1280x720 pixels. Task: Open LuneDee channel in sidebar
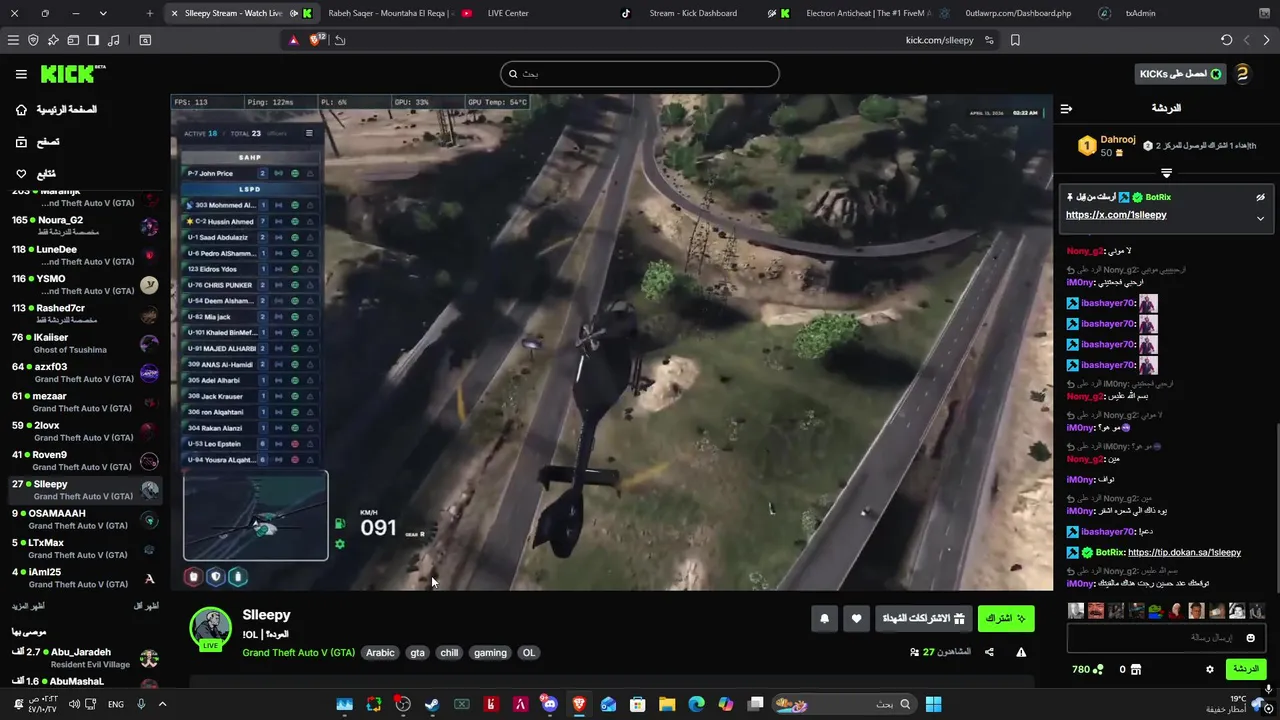click(x=85, y=255)
